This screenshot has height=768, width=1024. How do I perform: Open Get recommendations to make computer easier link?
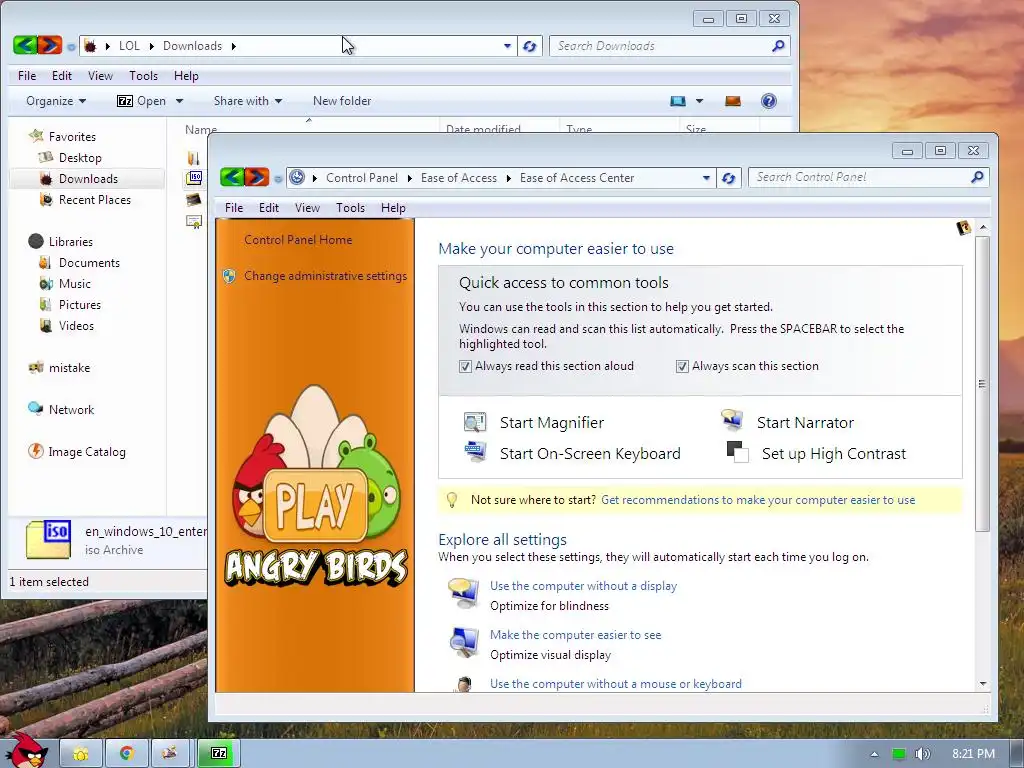click(x=758, y=500)
